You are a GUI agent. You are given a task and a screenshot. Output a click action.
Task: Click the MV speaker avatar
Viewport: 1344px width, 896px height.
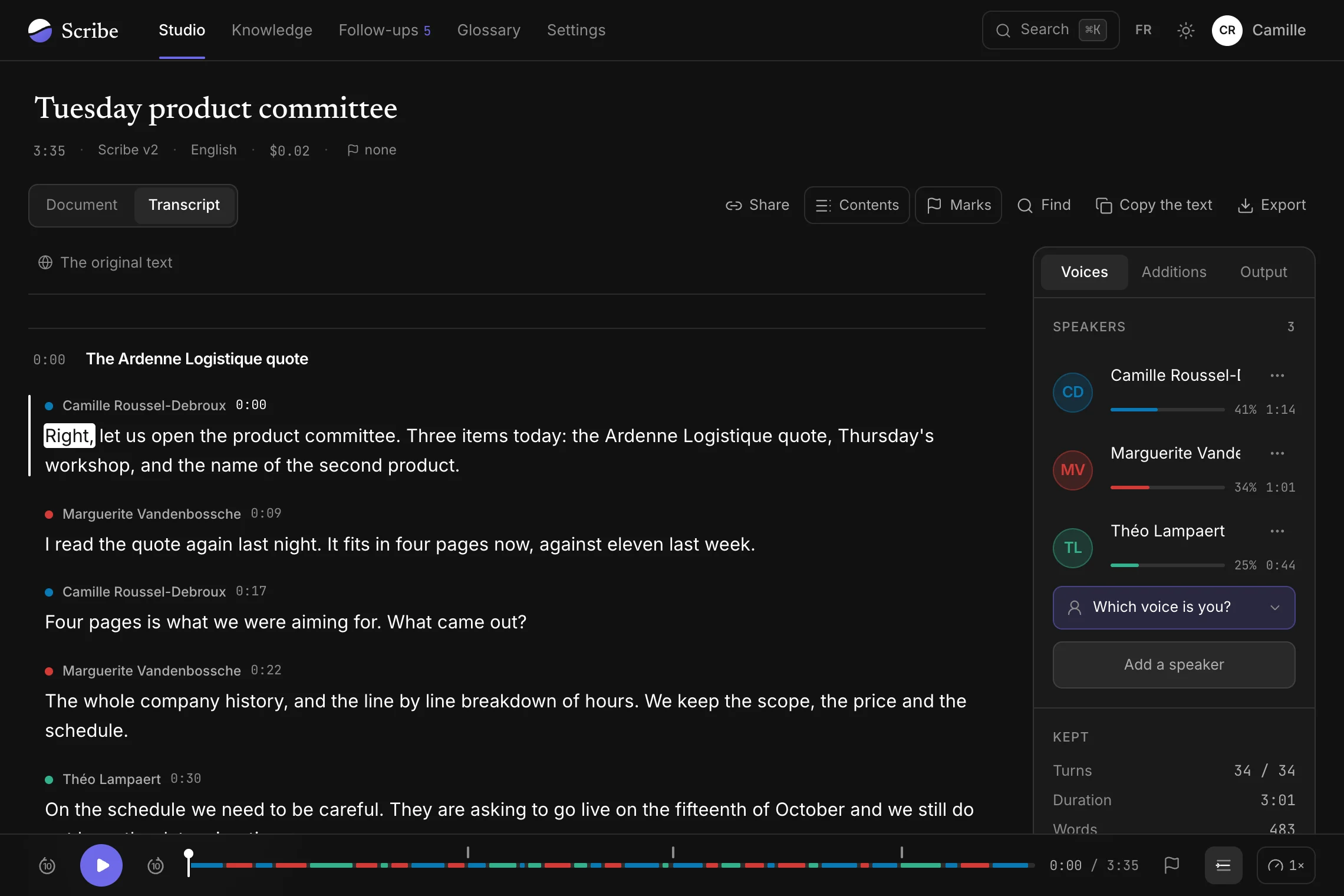coord(1073,470)
